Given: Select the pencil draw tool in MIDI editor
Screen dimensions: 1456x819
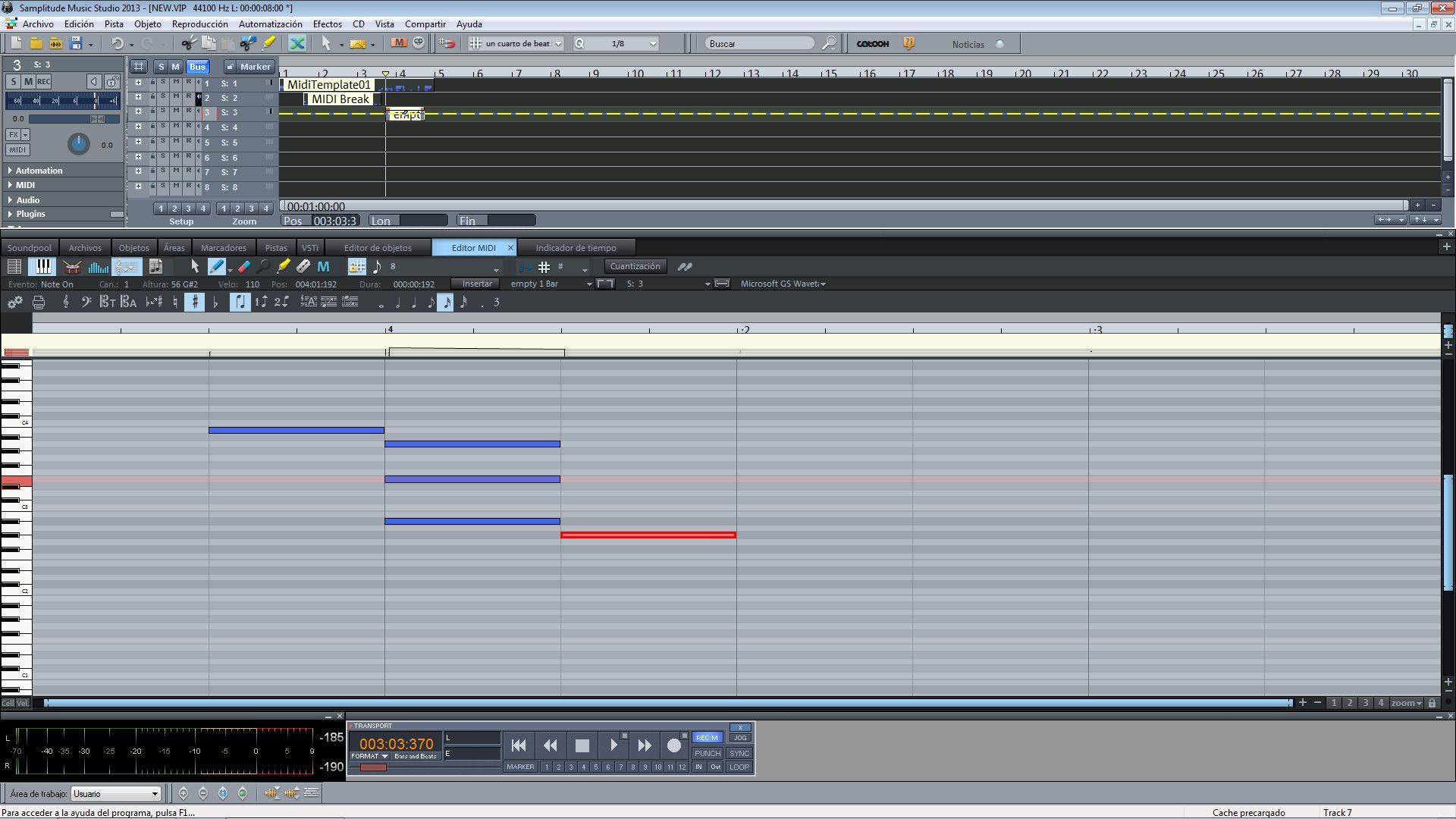Looking at the screenshot, I should (217, 267).
